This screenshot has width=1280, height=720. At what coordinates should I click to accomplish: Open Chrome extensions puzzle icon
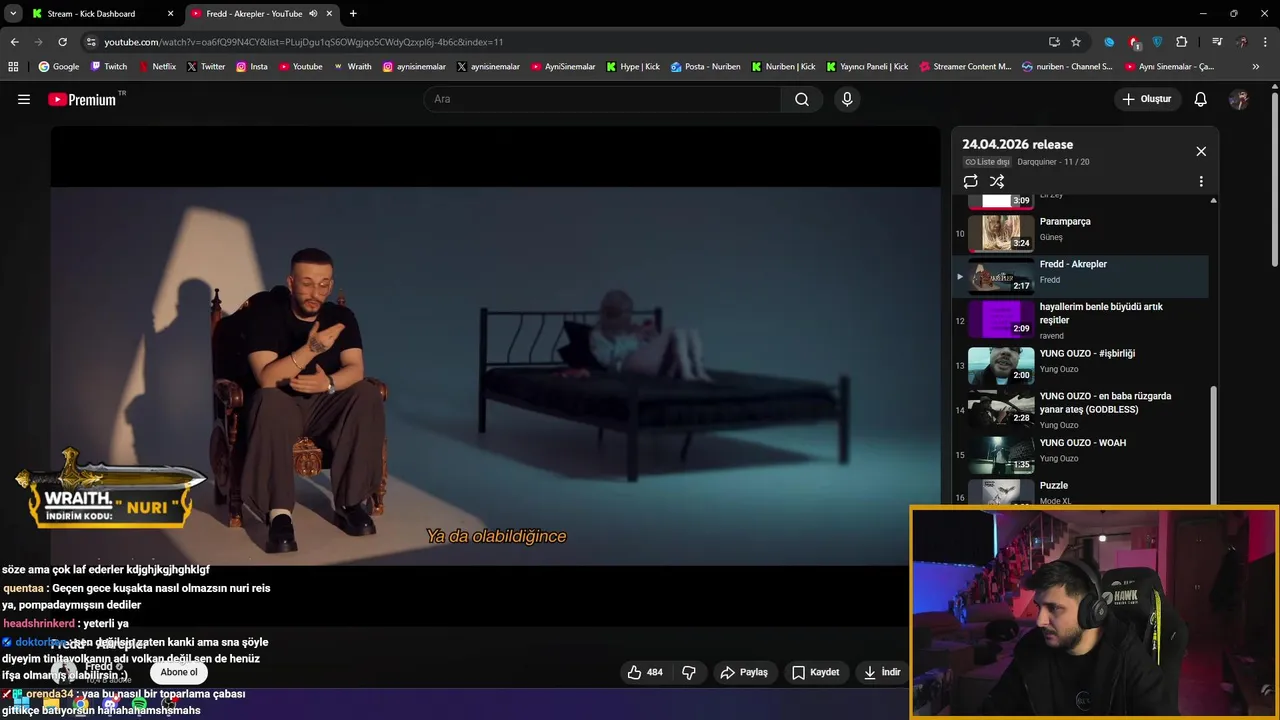click(x=1181, y=42)
